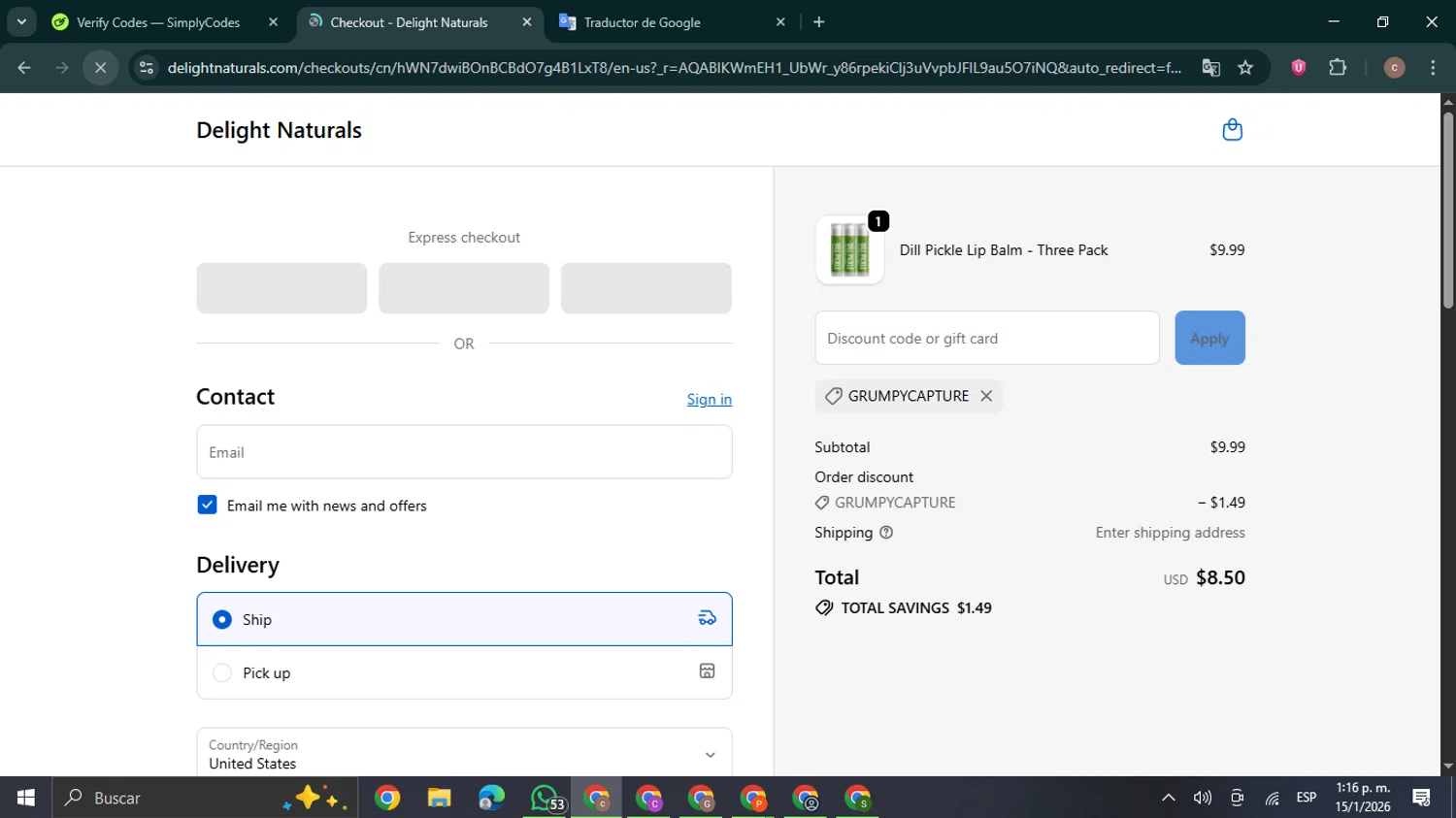Bookmark this page with star icon
The height and width of the screenshot is (818, 1456).
pos(1245,68)
